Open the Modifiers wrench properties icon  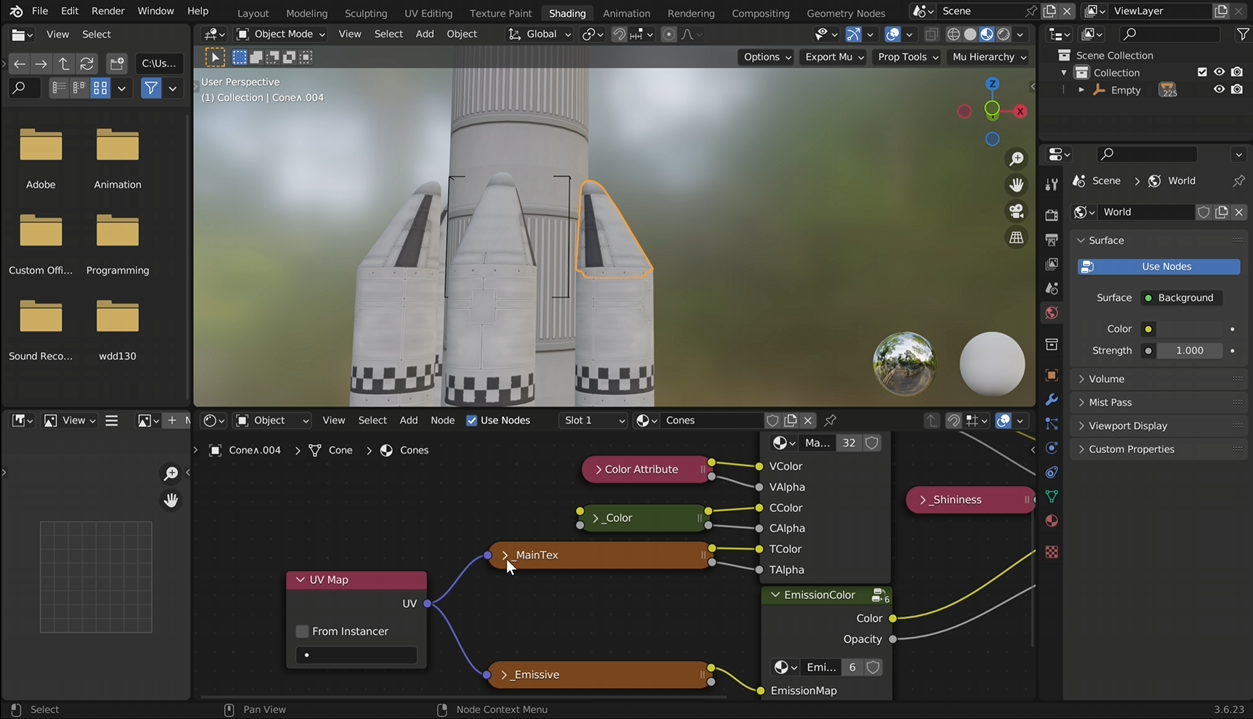pyautogui.click(x=1051, y=399)
